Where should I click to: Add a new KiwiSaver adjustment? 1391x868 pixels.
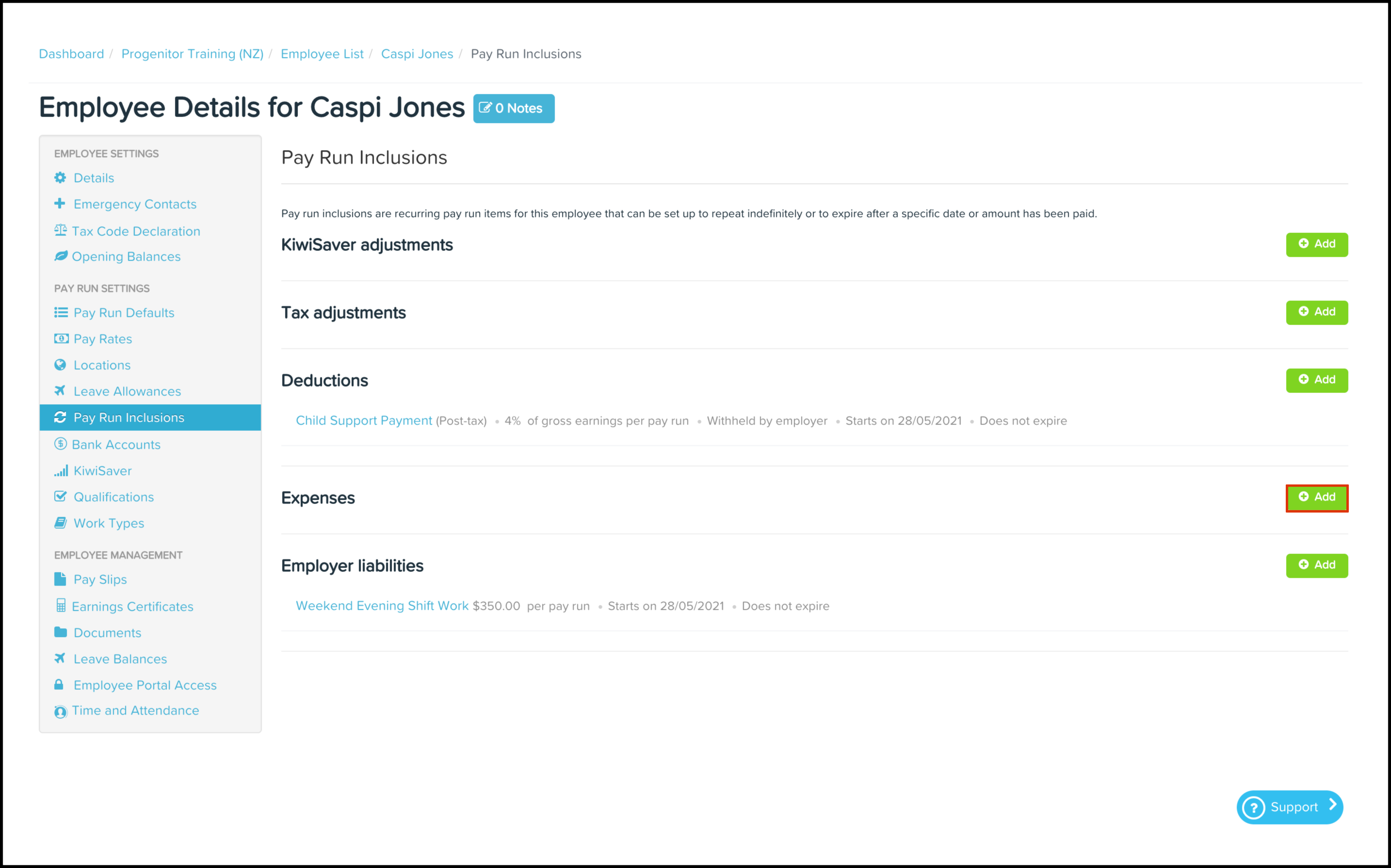pyautogui.click(x=1316, y=244)
